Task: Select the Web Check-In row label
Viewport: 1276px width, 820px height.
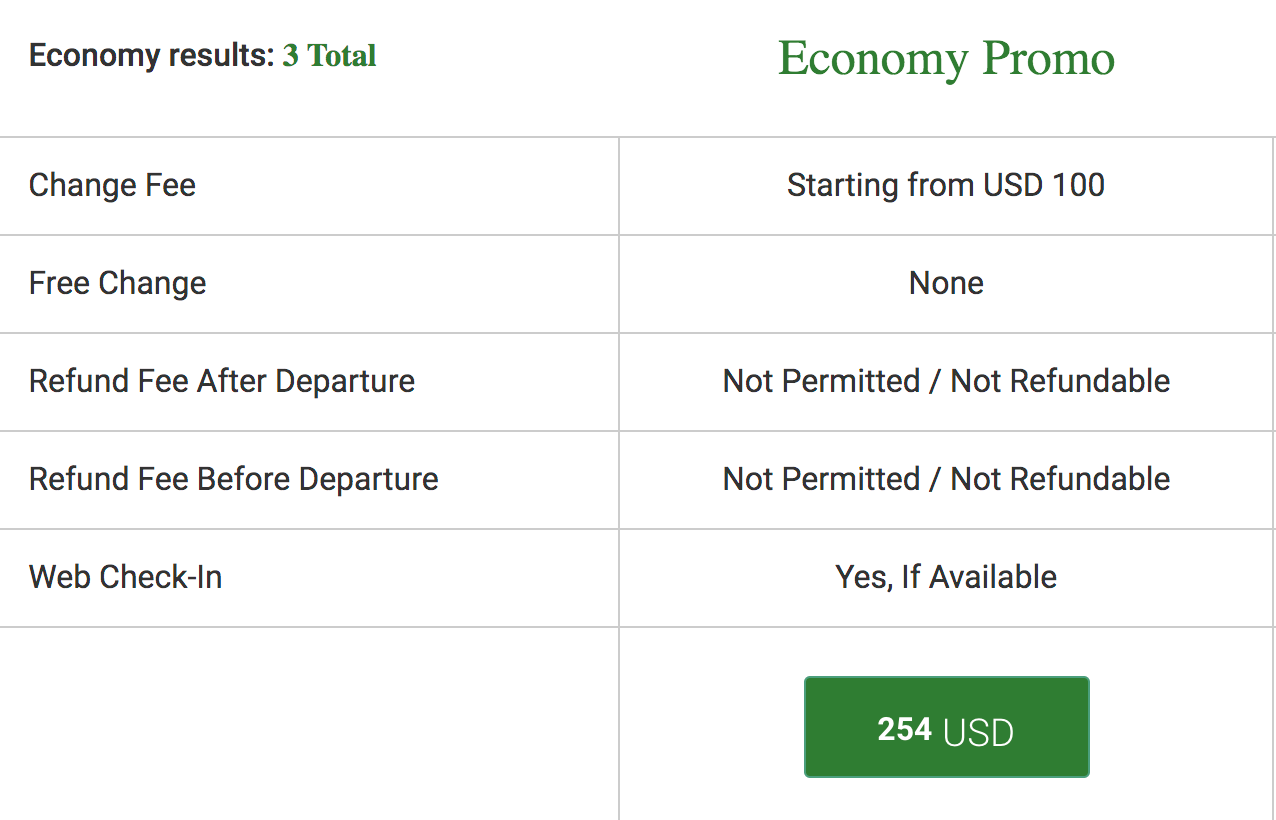Action: pyautogui.click(x=125, y=577)
